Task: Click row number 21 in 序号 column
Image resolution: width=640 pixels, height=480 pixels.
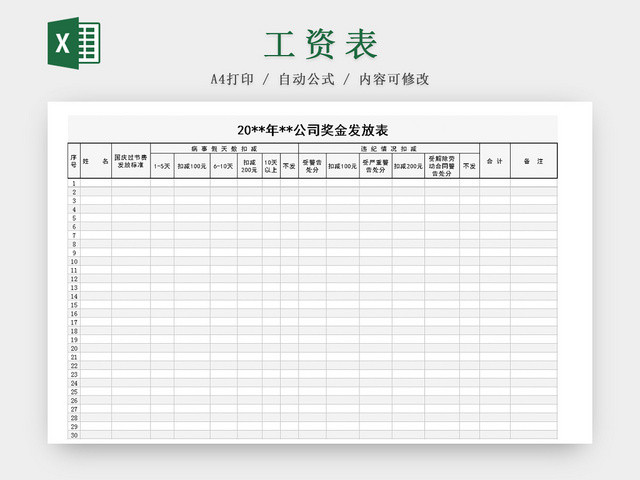Action: tap(74, 357)
